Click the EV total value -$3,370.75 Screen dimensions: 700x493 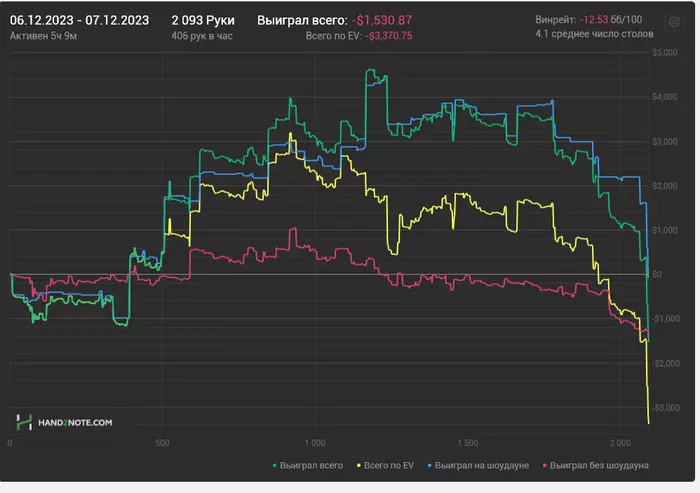390,36
